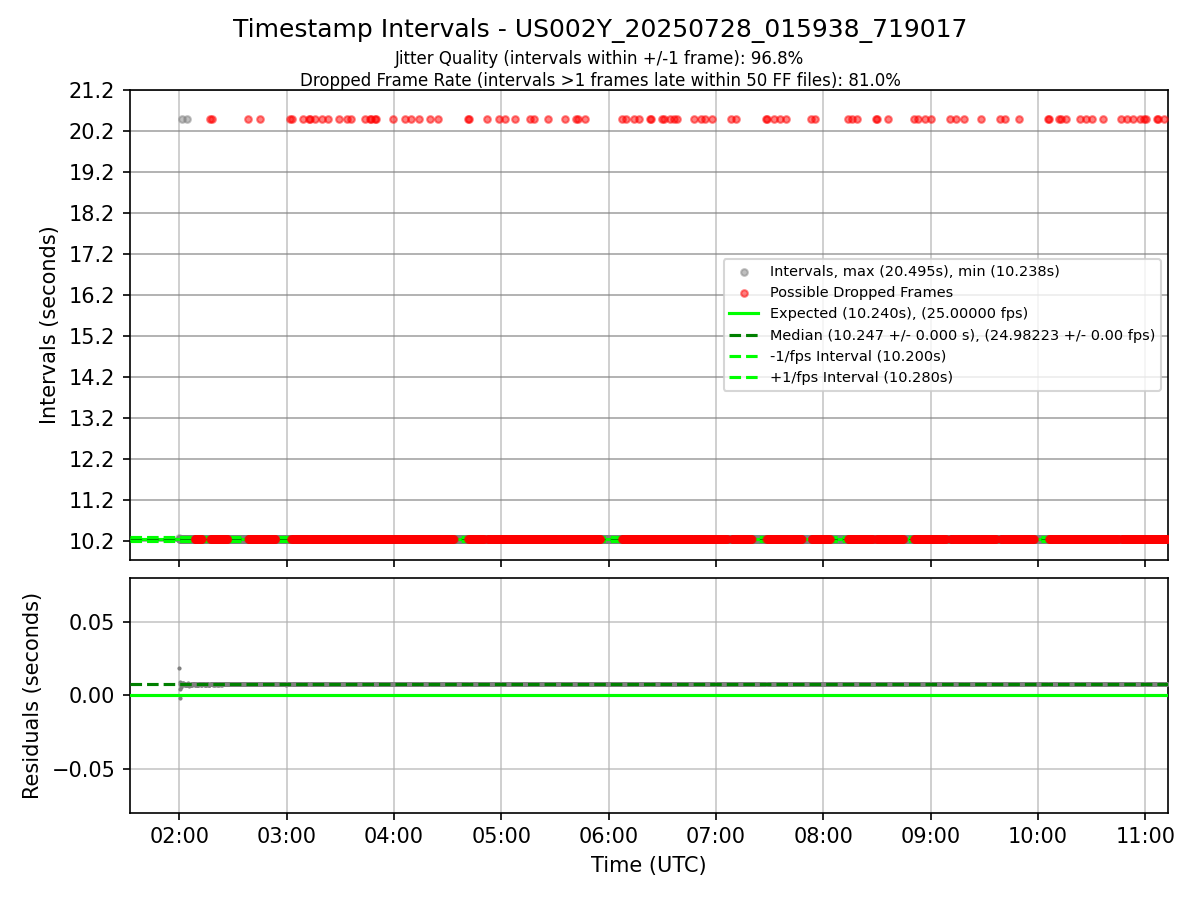The image size is (1200, 900).
Task: Click legend entry 'Possible Dropped Frames'
Action: pyautogui.click(x=861, y=292)
